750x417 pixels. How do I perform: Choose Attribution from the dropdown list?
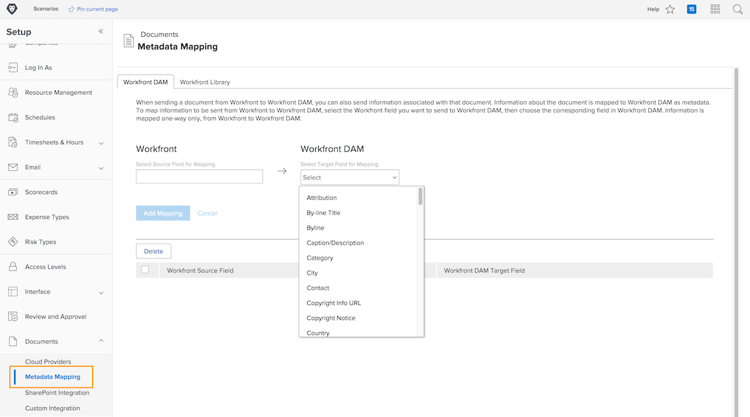321,198
